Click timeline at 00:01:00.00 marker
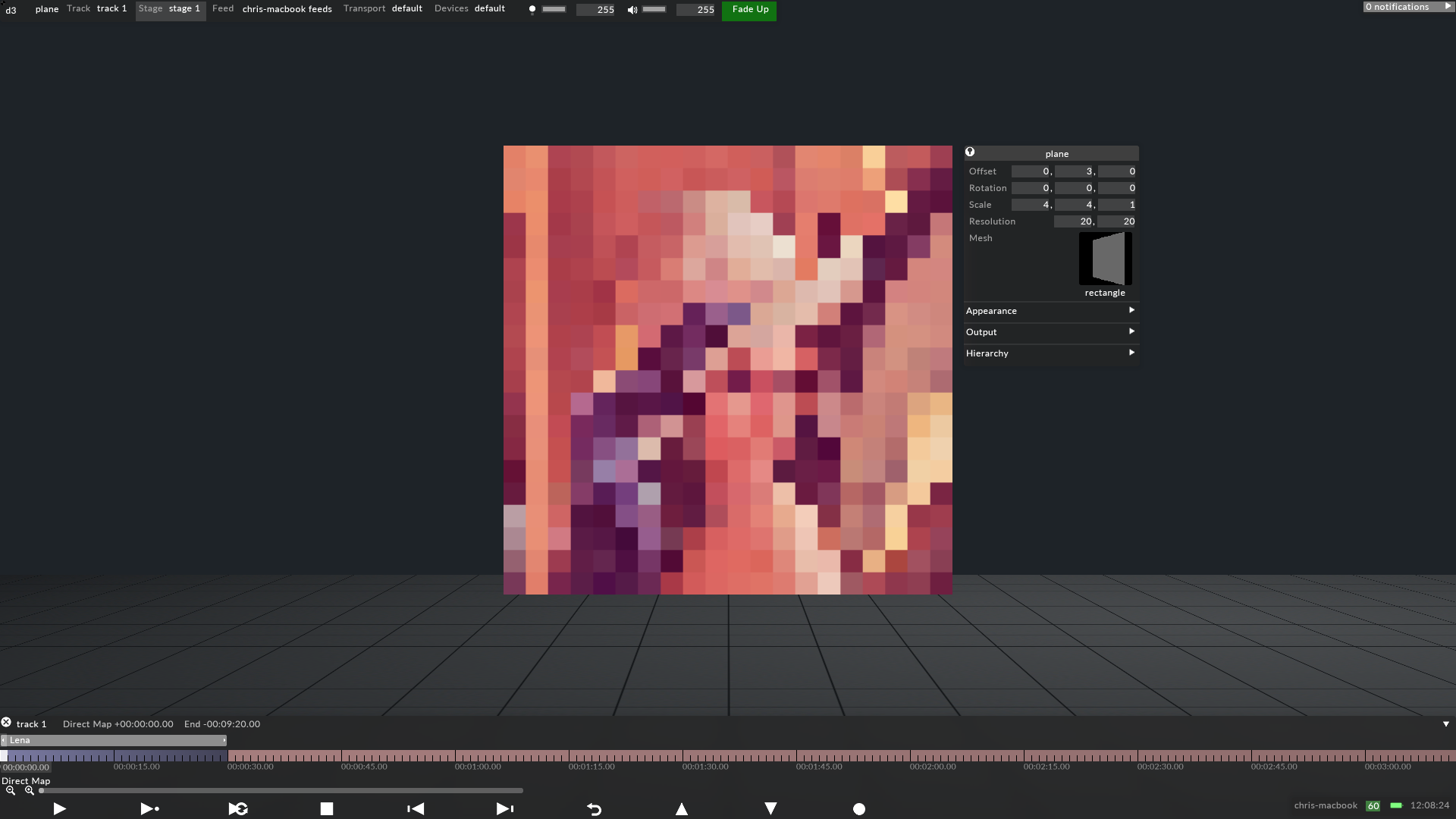The image size is (1456, 819). 478,767
